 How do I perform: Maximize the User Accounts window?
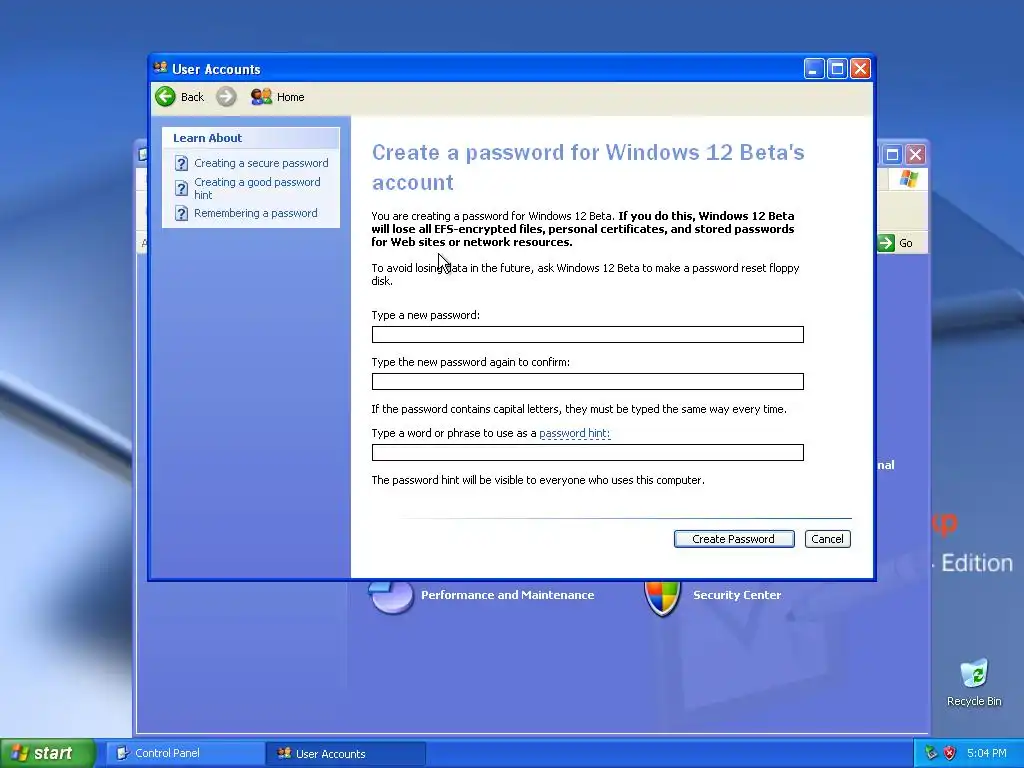[x=837, y=69]
